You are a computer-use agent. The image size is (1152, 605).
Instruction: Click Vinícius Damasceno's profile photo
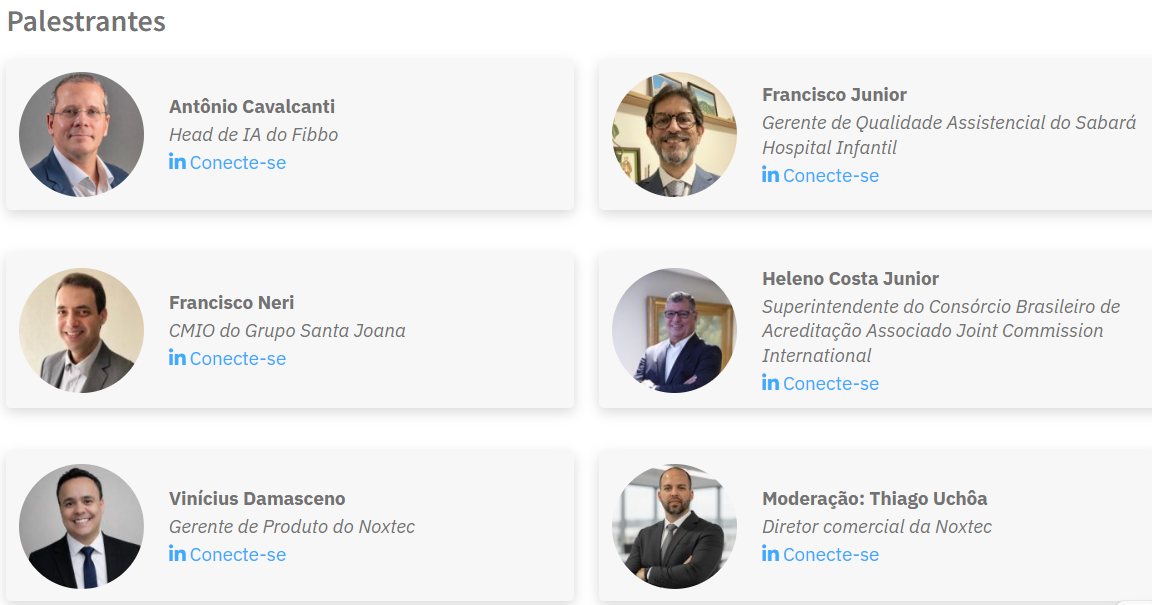click(x=81, y=526)
